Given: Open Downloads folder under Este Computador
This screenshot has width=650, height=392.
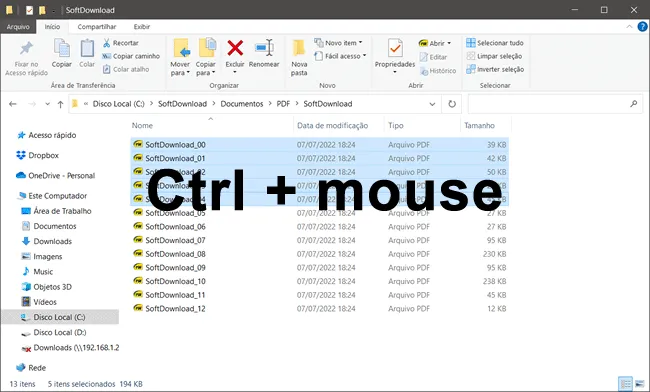Looking at the screenshot, I should (x=47, y=241).
